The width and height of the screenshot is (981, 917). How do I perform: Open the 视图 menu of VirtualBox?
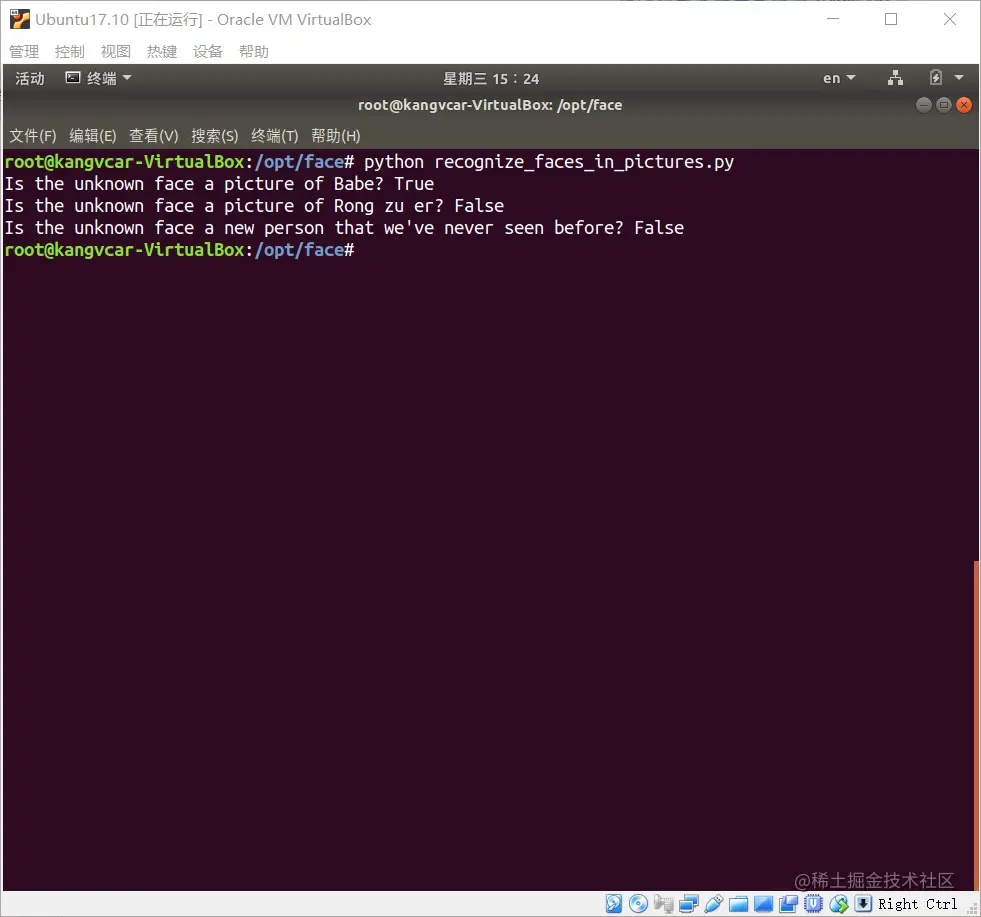click(116, 51)
